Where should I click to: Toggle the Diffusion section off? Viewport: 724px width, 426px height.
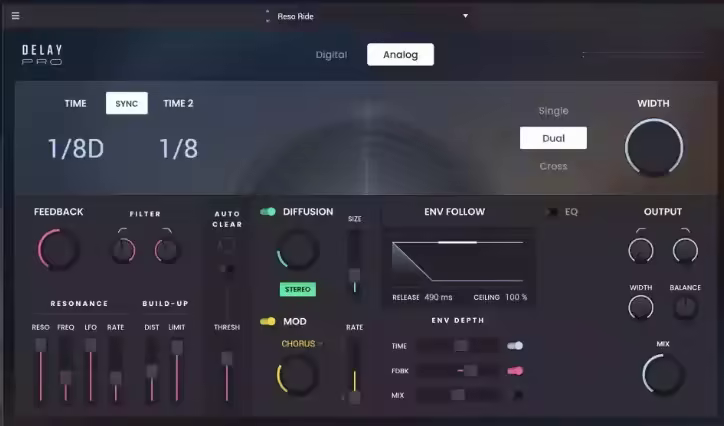[x=268, y=212]
